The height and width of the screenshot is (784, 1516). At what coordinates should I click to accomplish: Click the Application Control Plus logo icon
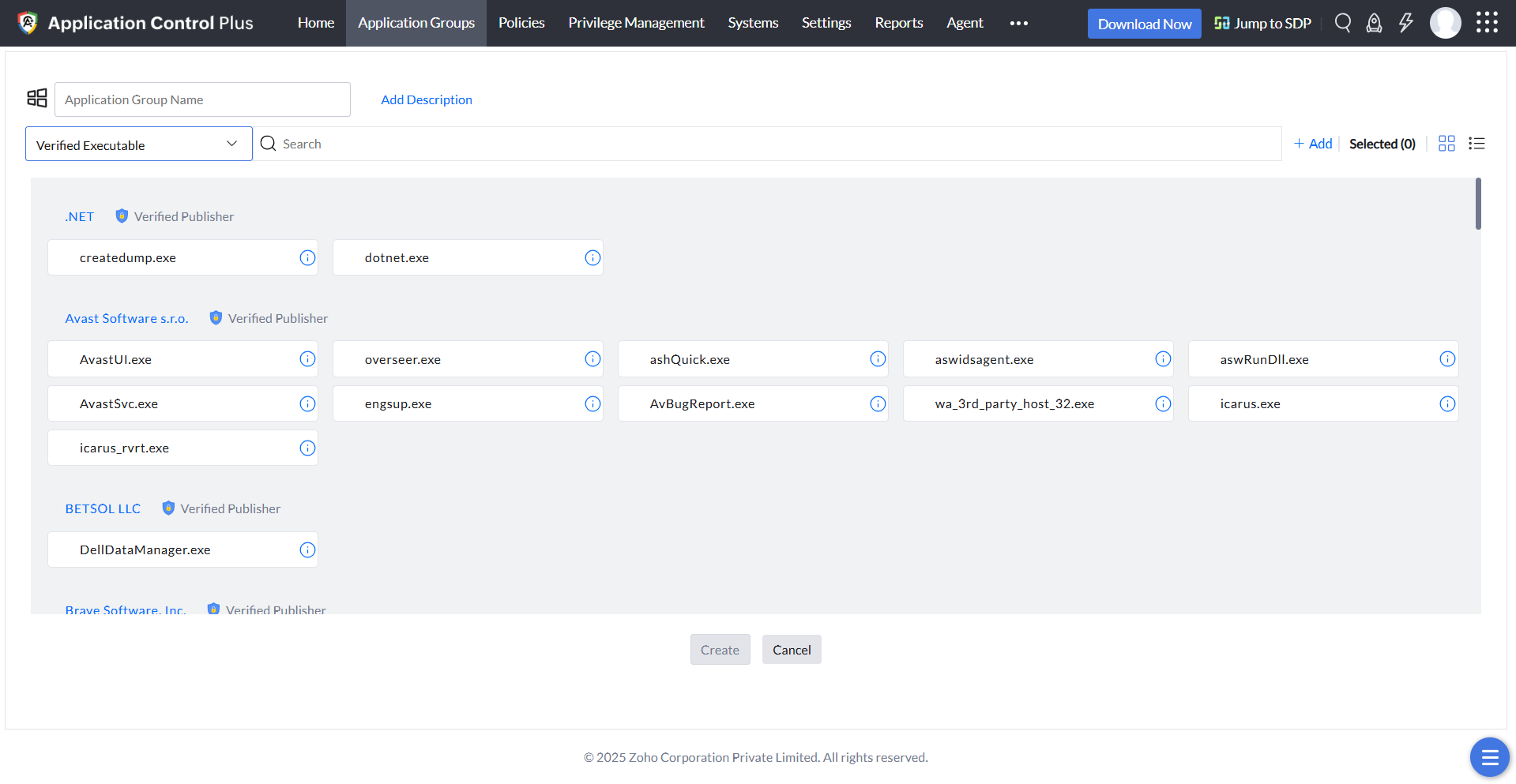28,23
